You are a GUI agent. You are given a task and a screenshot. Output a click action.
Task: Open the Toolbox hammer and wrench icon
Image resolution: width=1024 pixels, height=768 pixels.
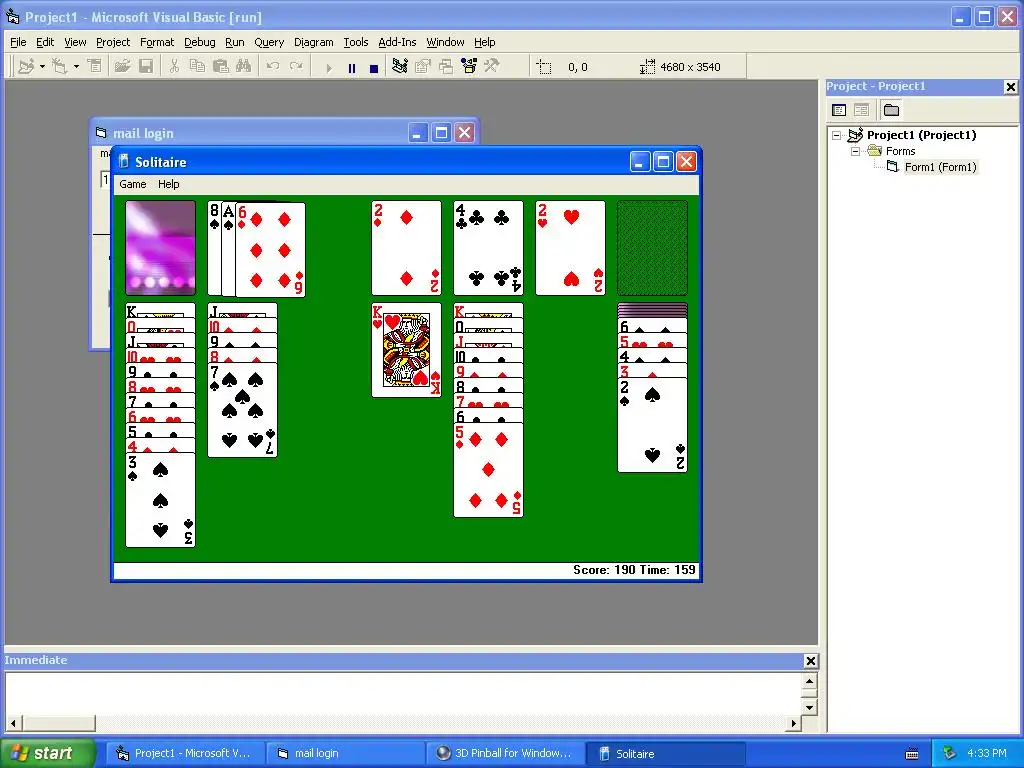pos(492,66)
